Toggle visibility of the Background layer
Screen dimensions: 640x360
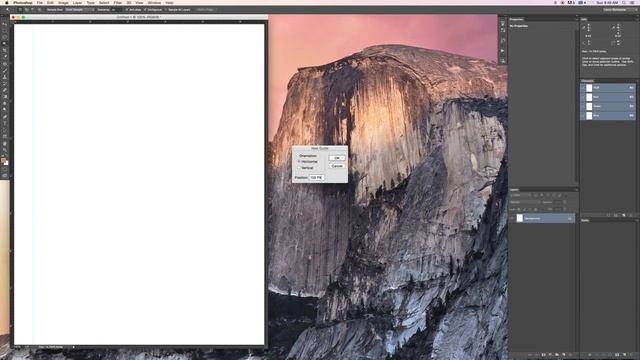coord(512,218)
